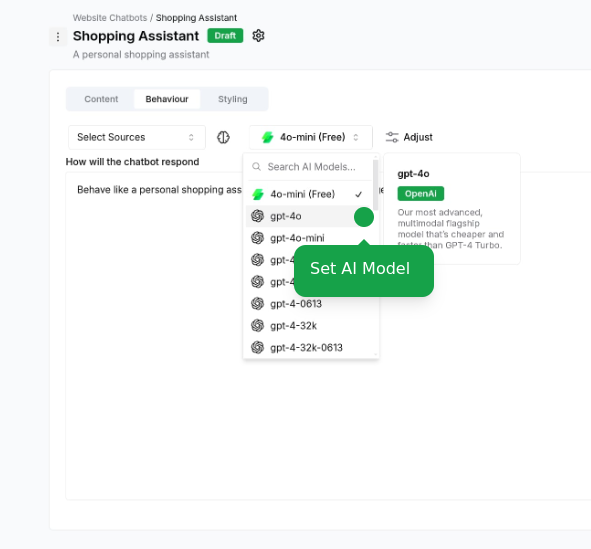Click the OpenAI provider badge
This screenshot has height=549, width=591.
pyautogui.click(x=421, y=194)
